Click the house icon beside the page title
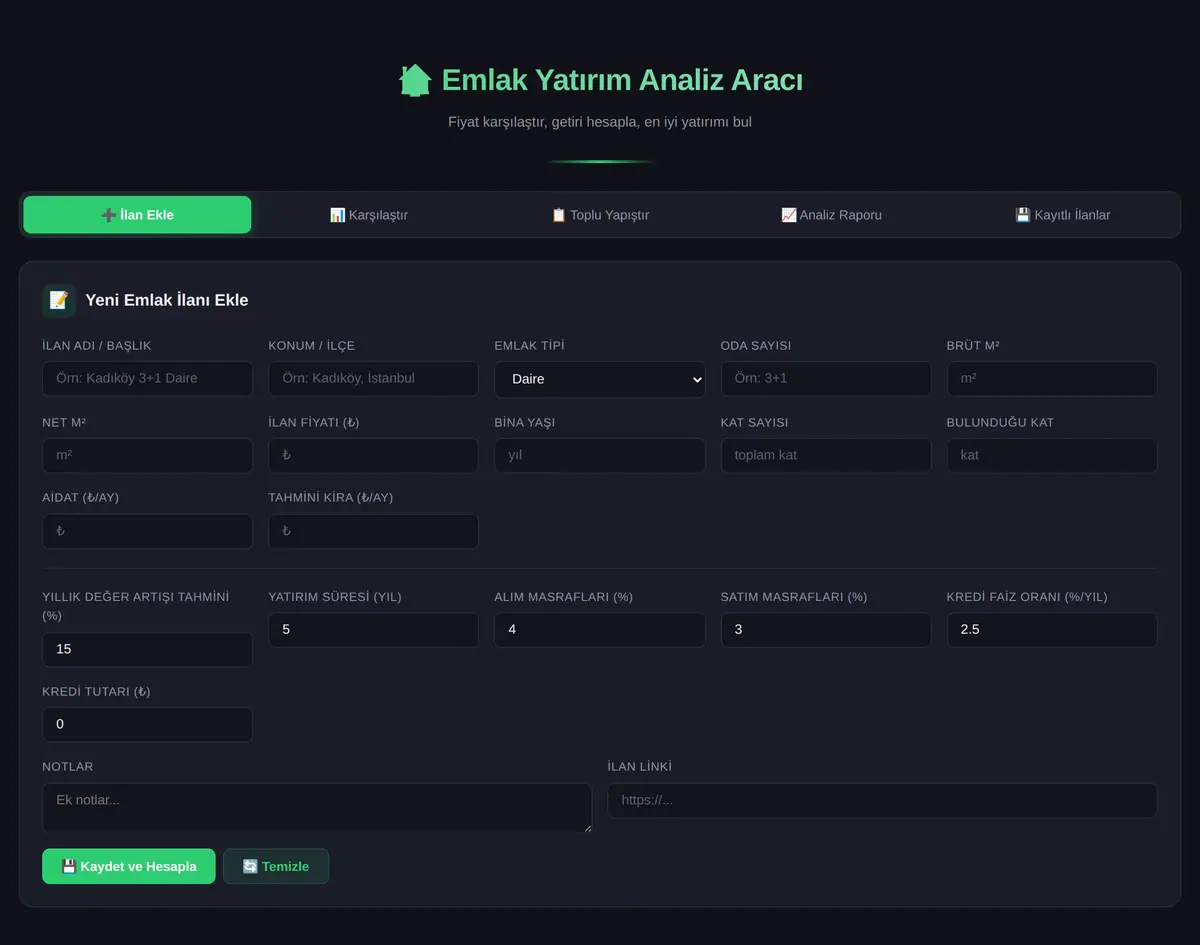The width and height of the screenshot is (1200, 945). (415, 80)
